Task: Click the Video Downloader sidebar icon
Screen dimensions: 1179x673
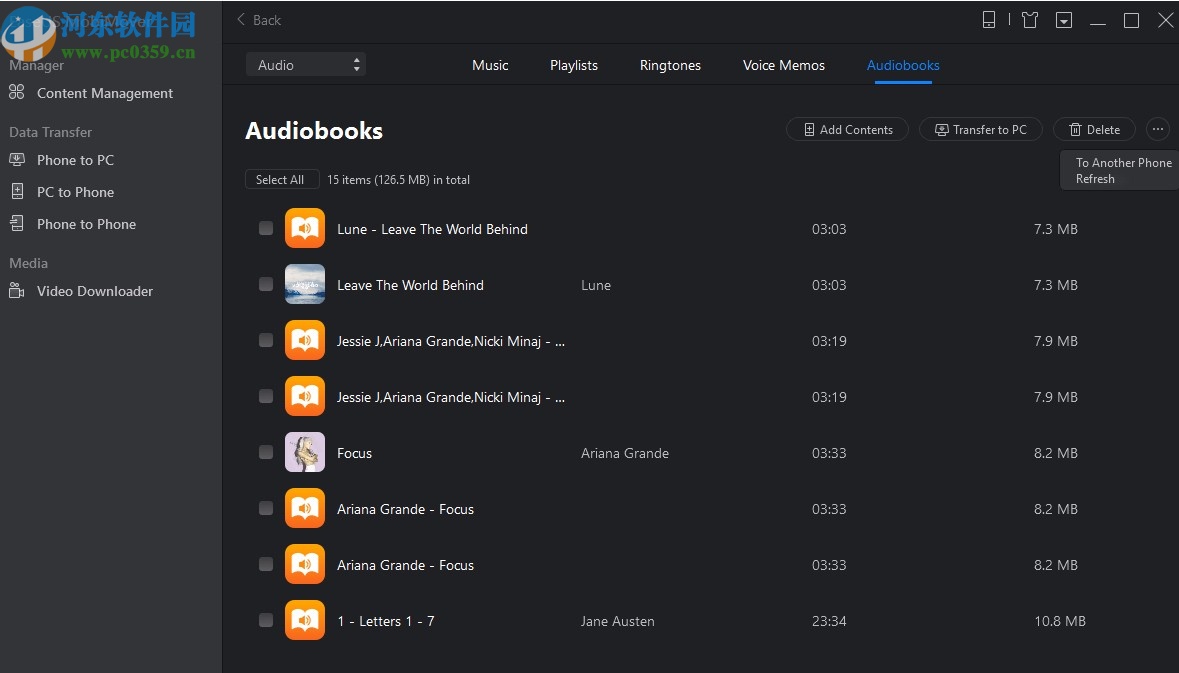Action: pyautogui.click(x=16, y=291)
